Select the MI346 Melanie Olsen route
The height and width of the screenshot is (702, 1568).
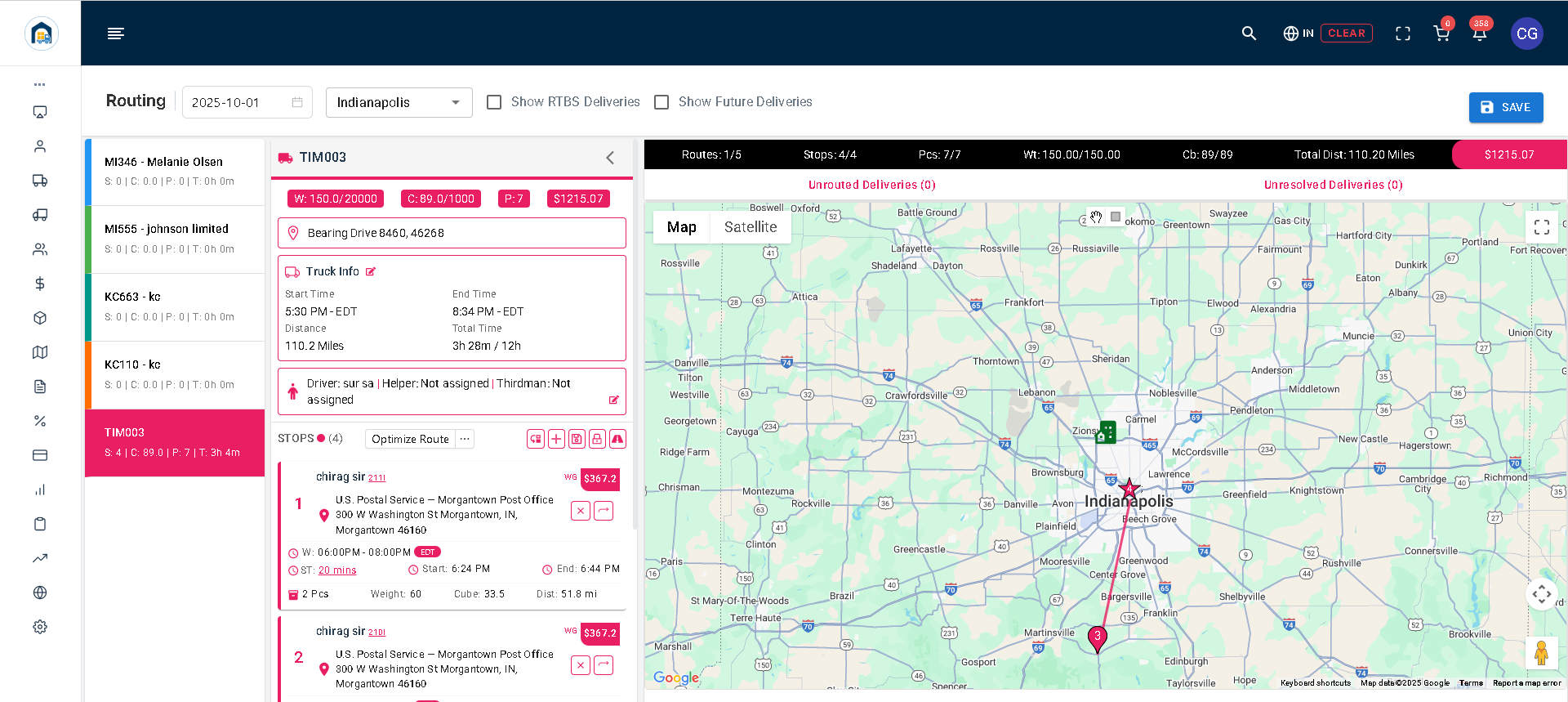coord(176,171)
